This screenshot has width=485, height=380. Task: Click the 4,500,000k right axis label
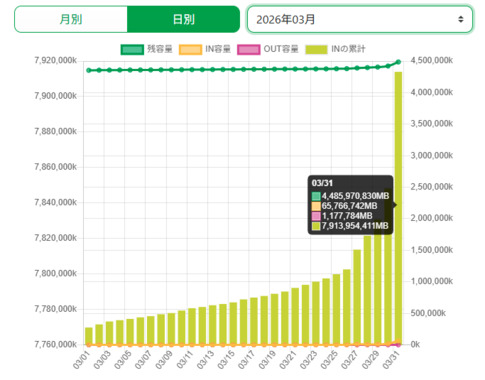point(432,60)
